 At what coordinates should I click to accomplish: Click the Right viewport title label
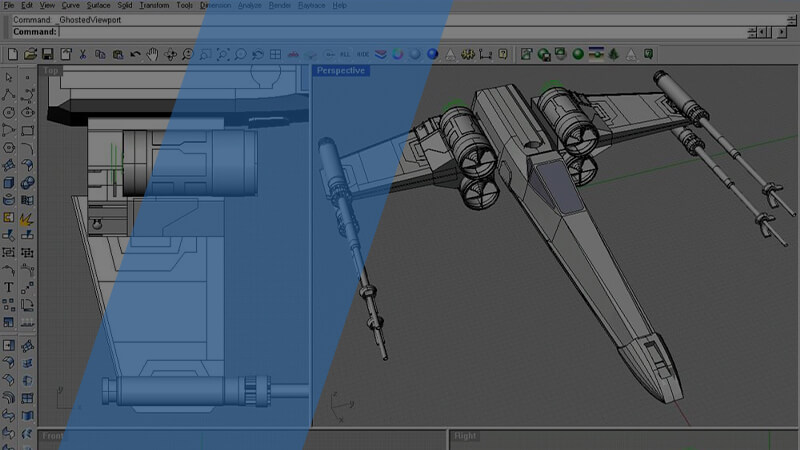[x=465, y=437]
